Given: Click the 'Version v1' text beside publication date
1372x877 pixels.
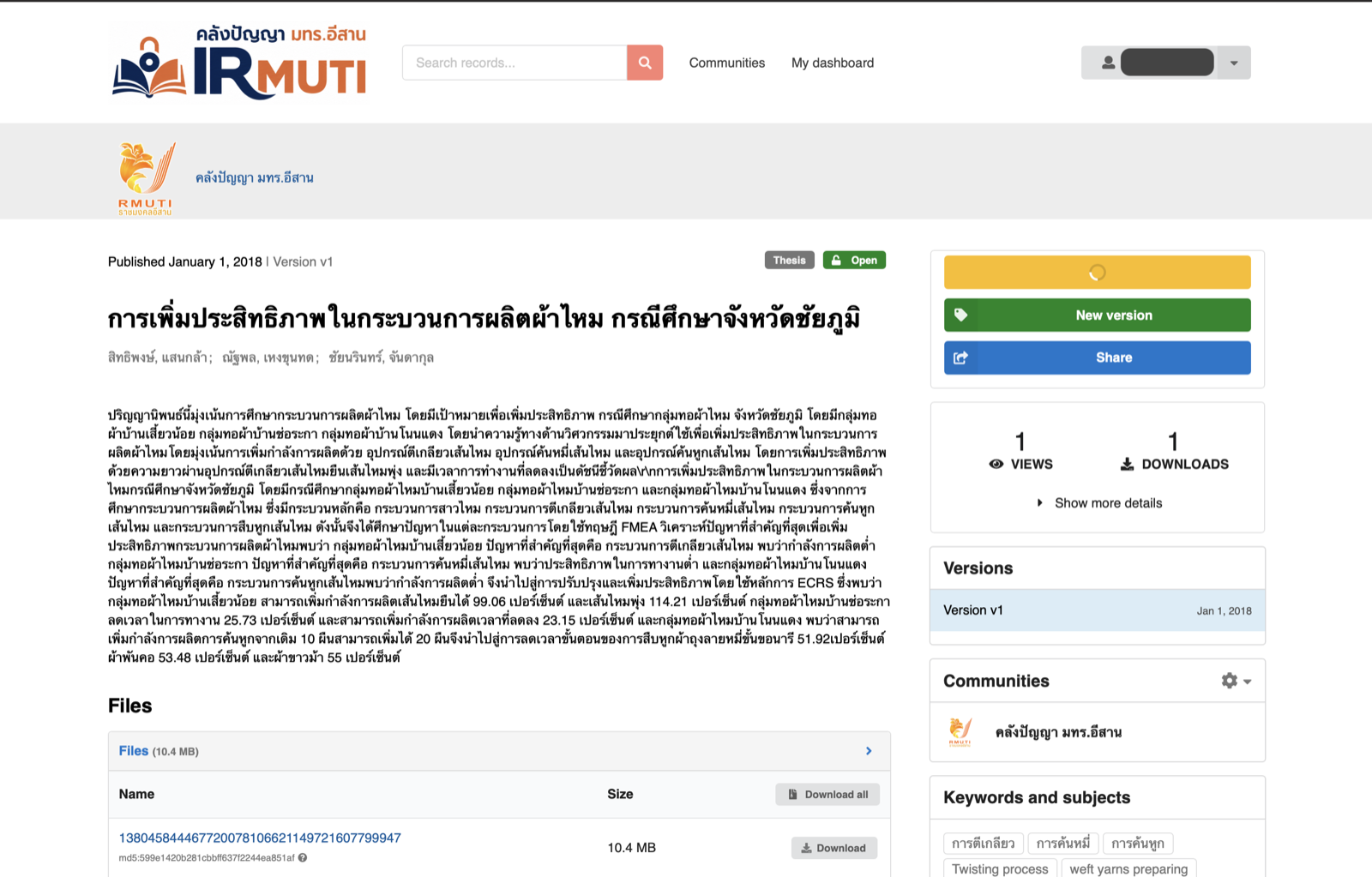Looking at the screenshot, I should [x=303, y=261].
